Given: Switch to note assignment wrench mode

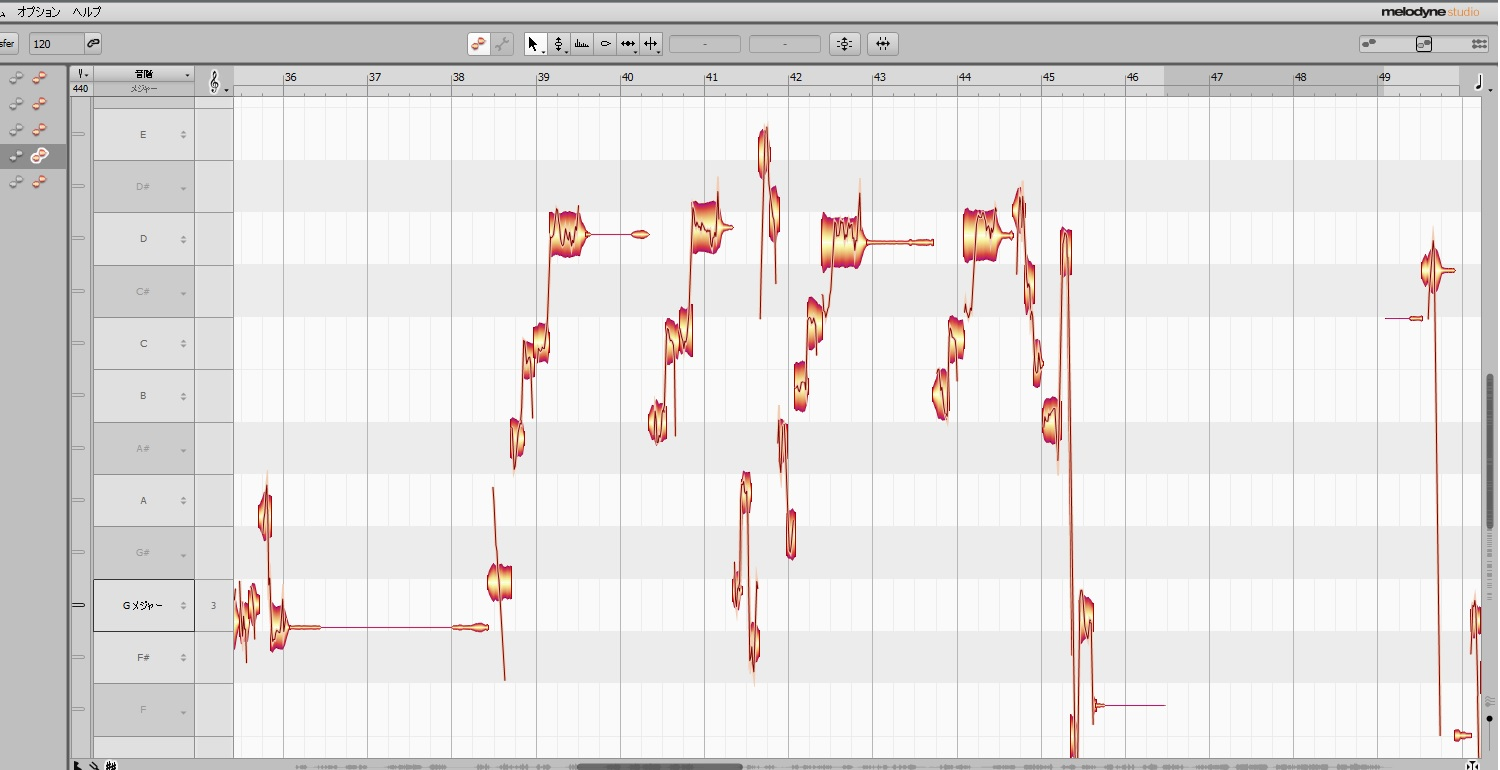Looking at the screenshot, I should 502,44.
